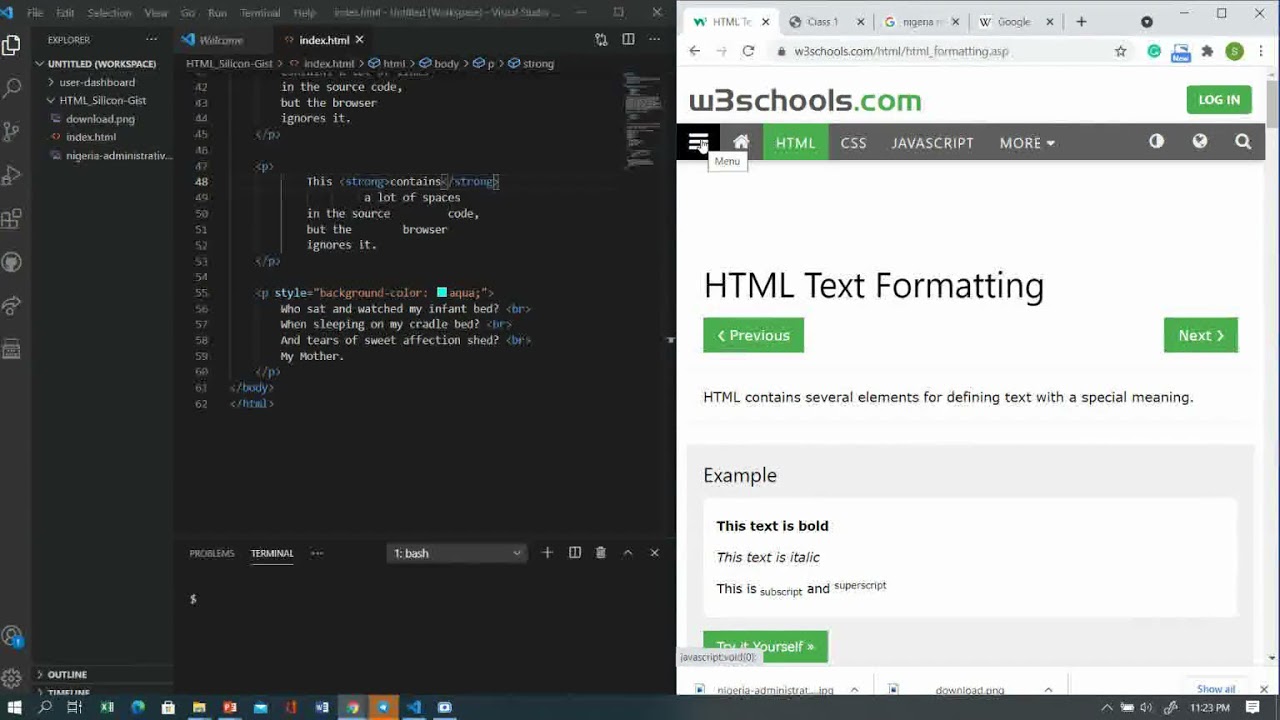Viewport: 1280px width, 720px height.
Task: Open the Accounts icon in VS Code
Action: point(12,637)
